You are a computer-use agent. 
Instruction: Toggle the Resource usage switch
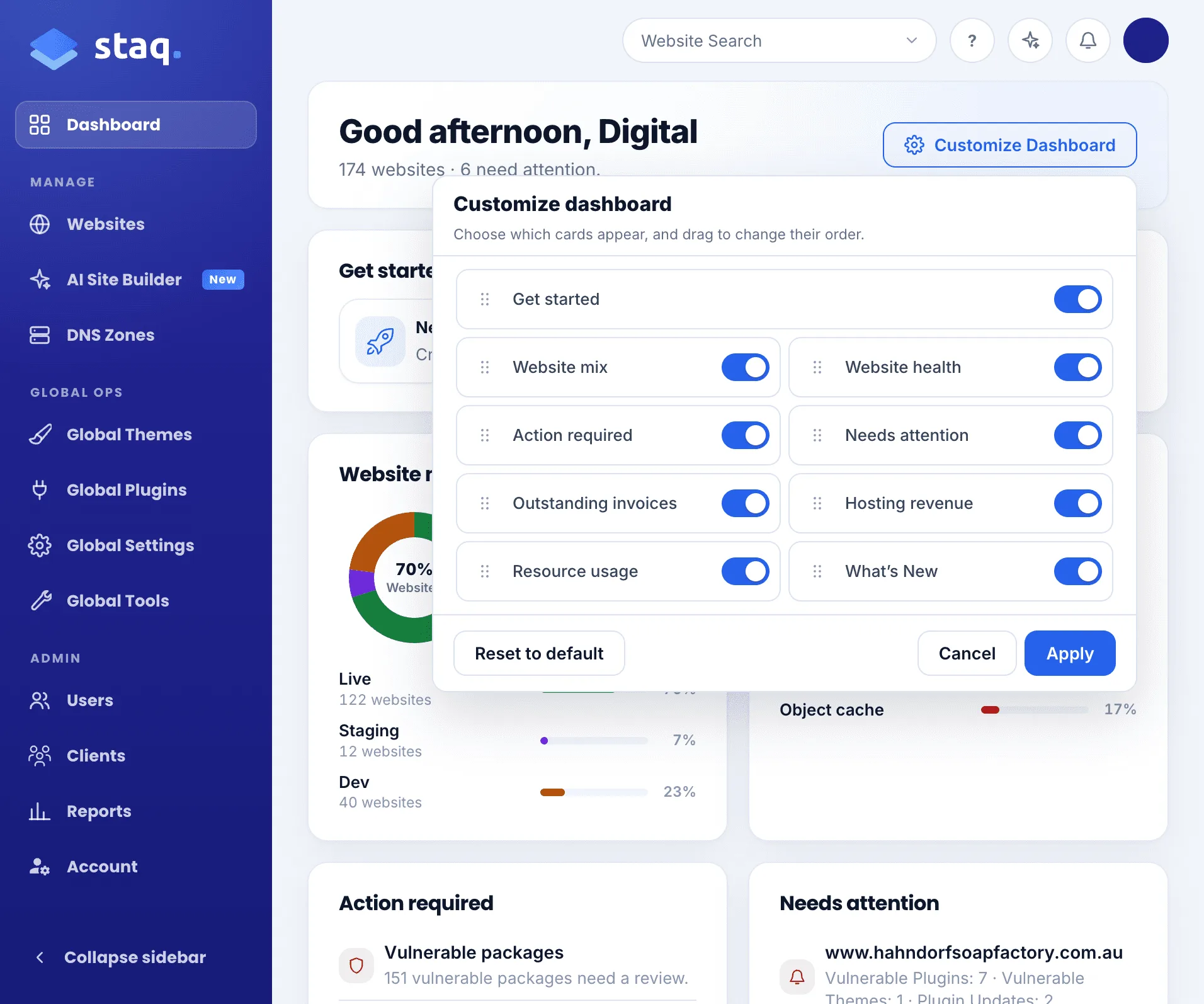tap(745, 571)
